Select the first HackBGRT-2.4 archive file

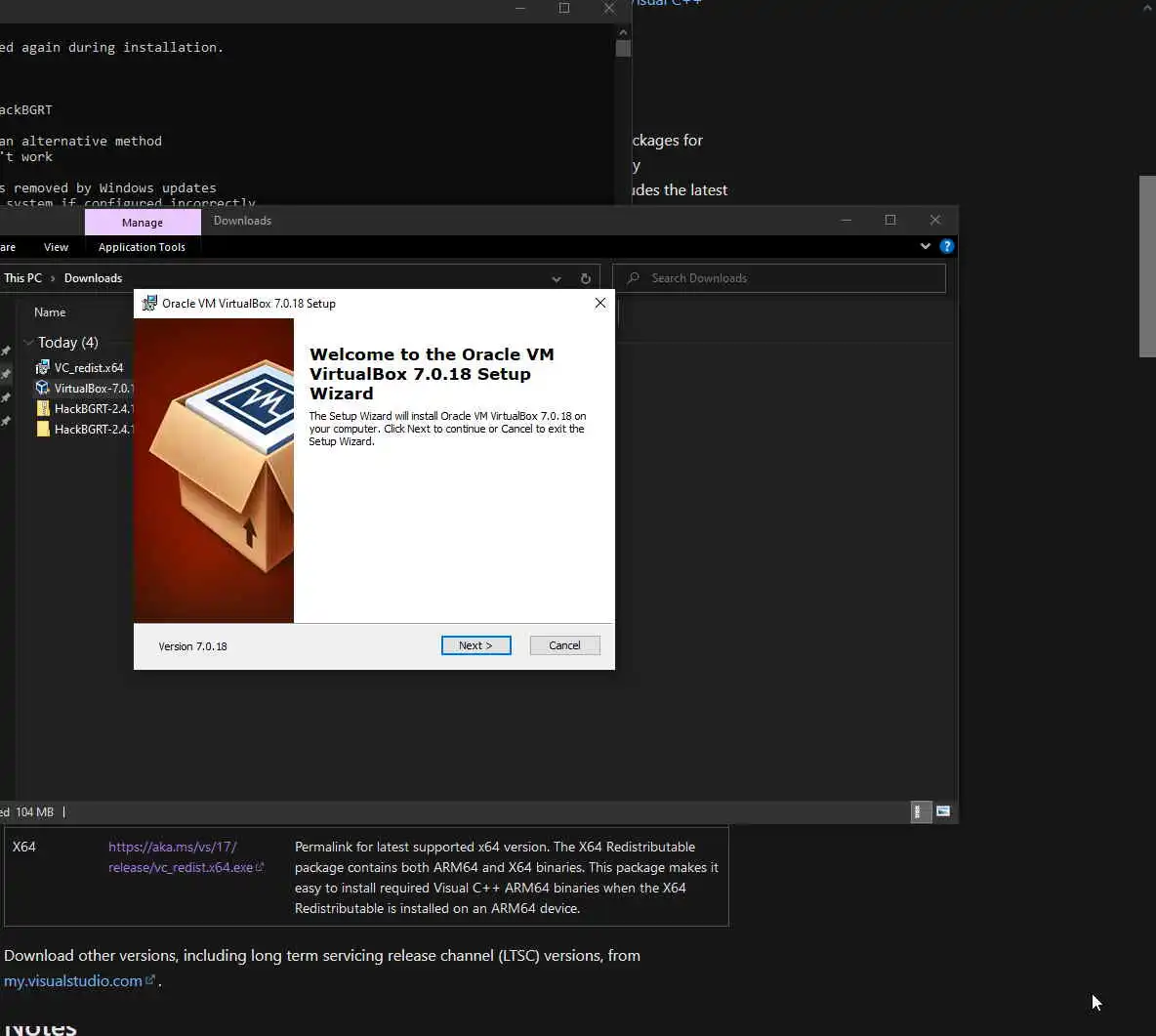coord(83,408)
